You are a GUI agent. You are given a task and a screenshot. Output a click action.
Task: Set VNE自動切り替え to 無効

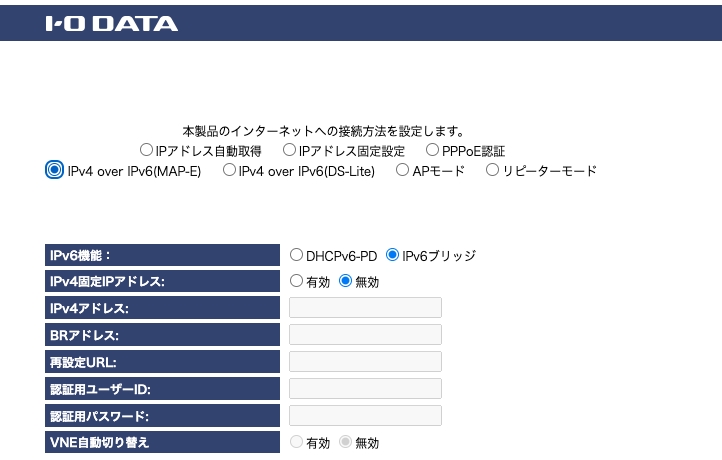[346, 442]
